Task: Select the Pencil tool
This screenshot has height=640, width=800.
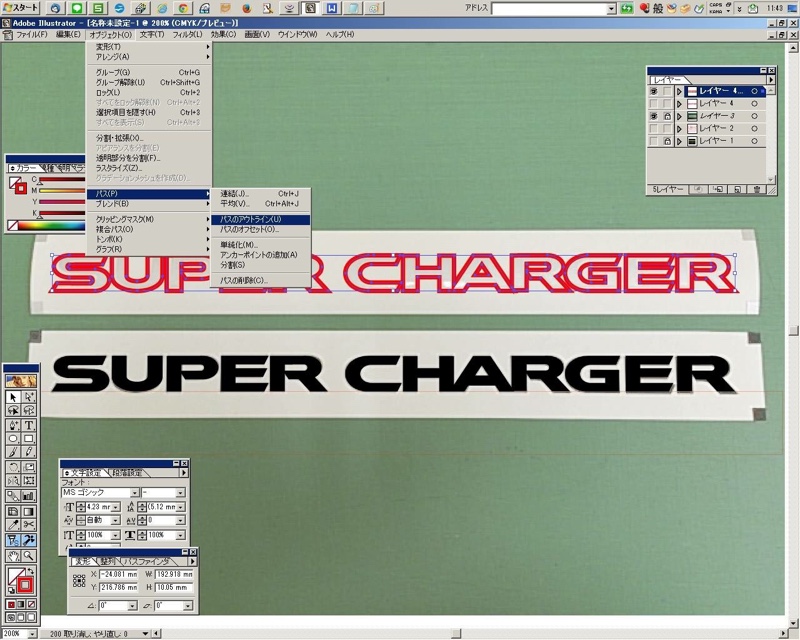Action: click(x=29, y=452)
